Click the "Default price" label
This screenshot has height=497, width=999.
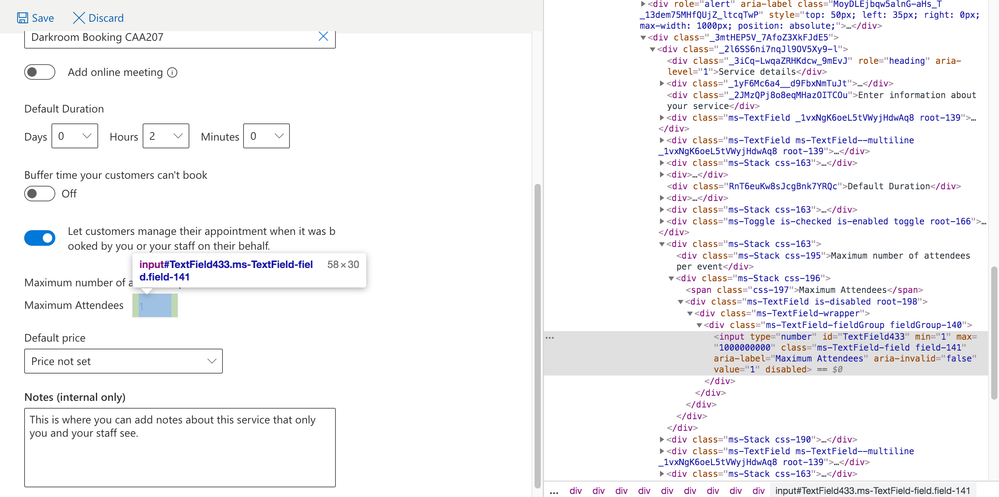point(55,338)
